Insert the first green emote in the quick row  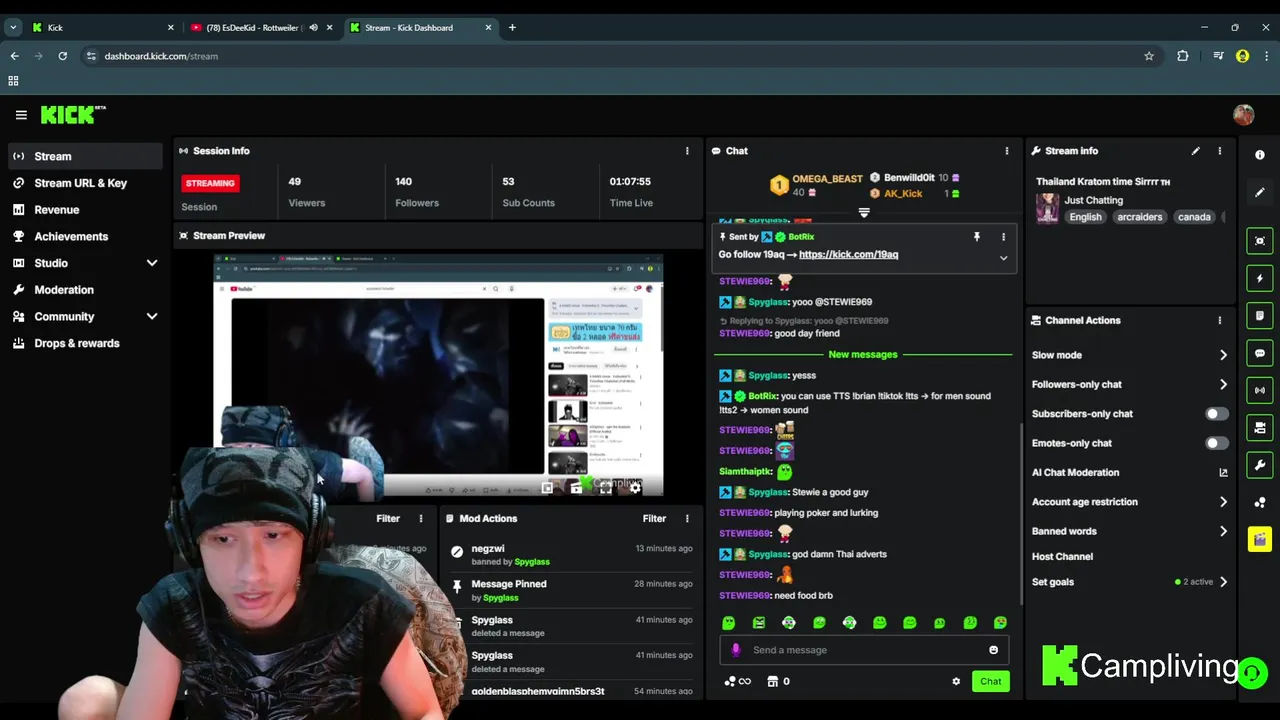[x=728, y=623]
